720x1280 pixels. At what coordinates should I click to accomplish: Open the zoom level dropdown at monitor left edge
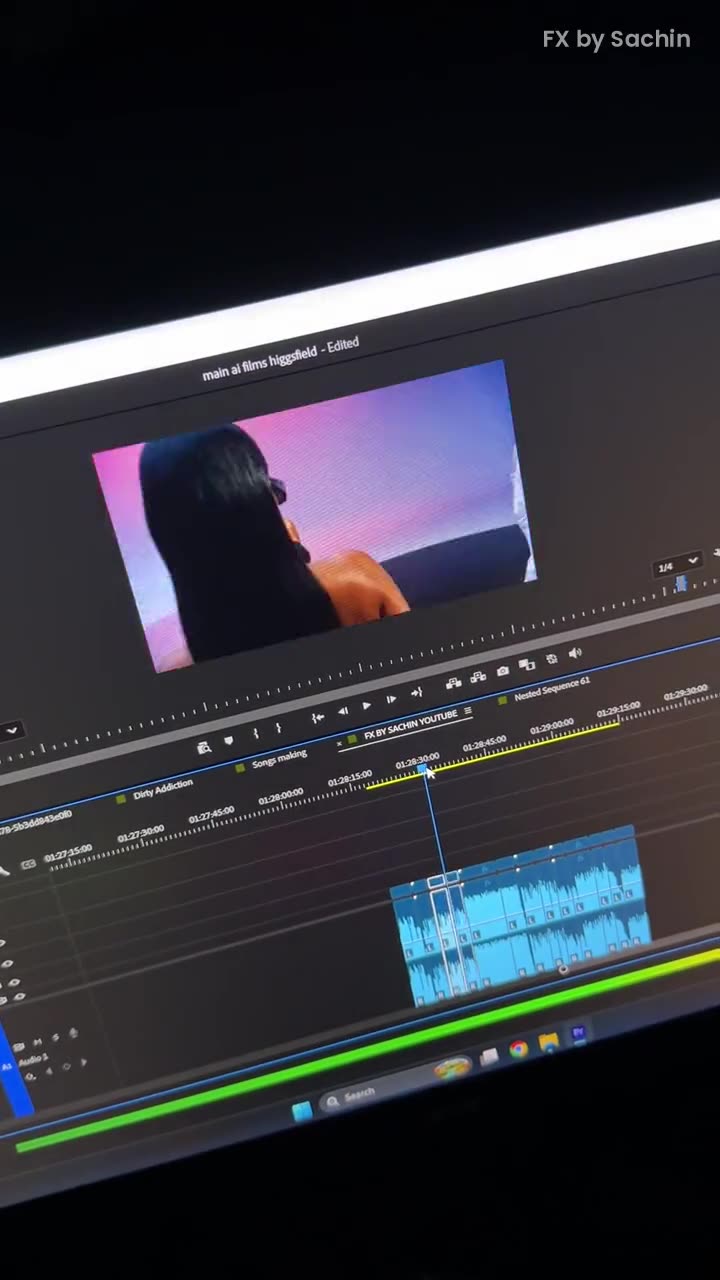(x=10, y=731)
